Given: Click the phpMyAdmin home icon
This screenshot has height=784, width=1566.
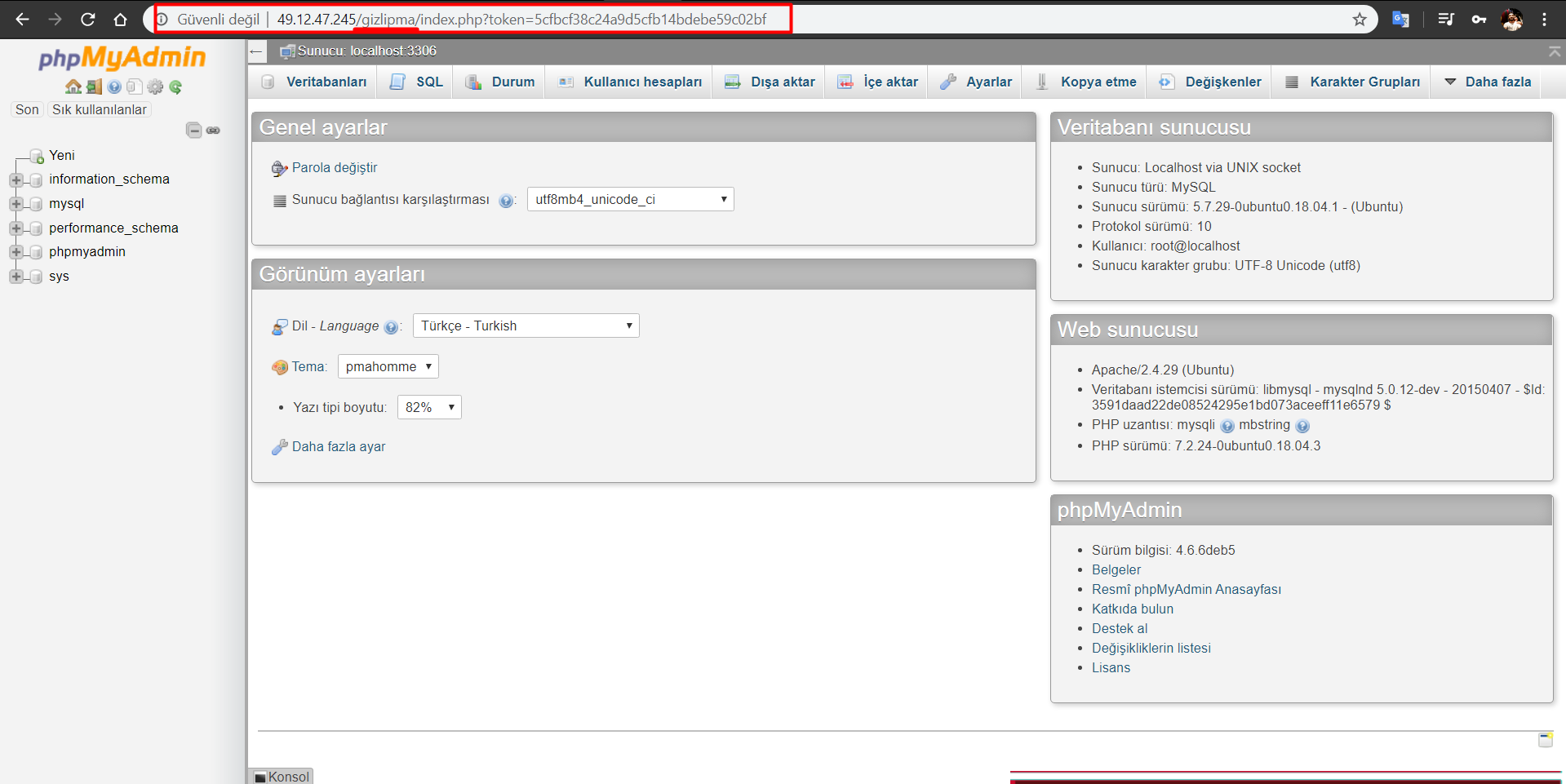Looking at the screenshot, I should pyautogui.click(x=73, y=86).
